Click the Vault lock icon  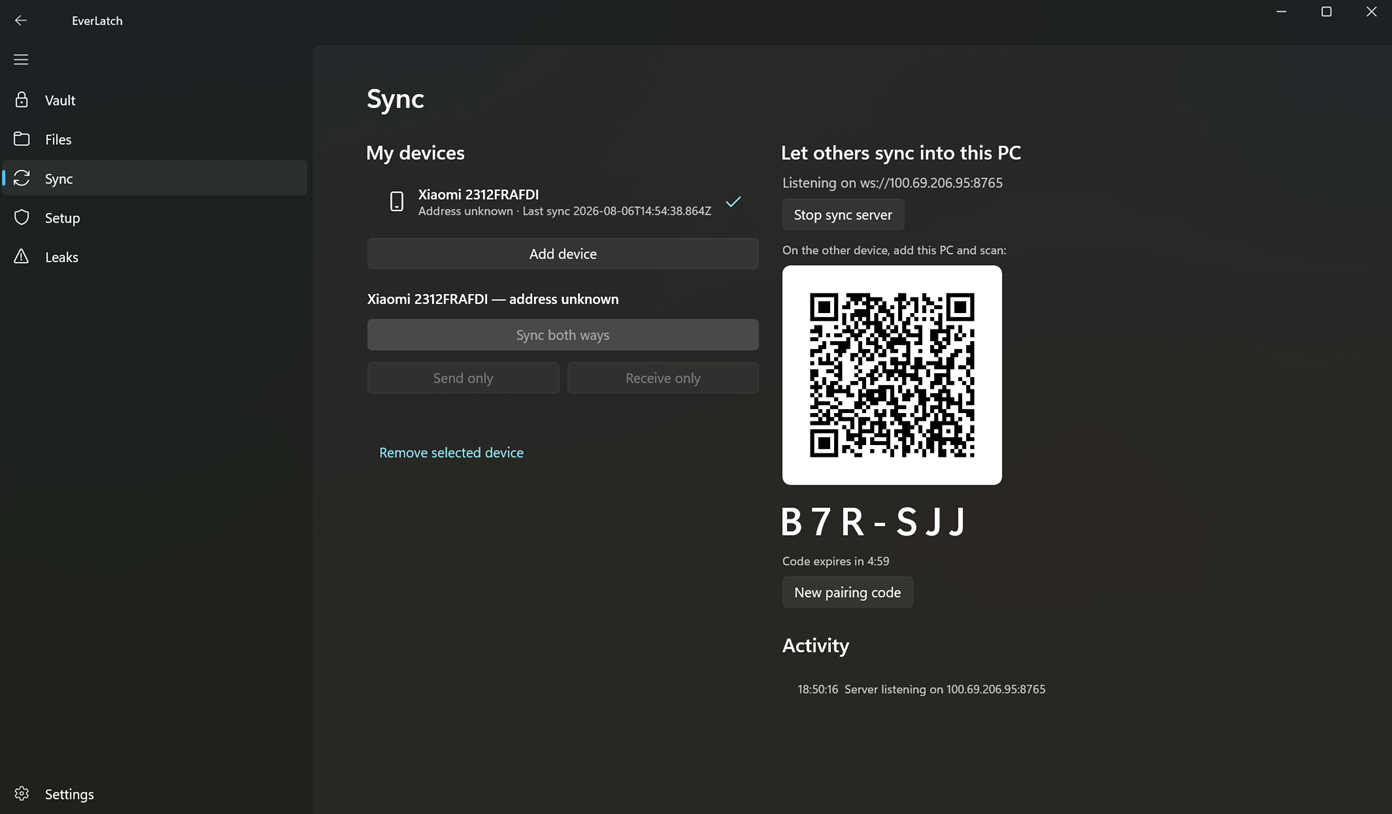pos(21,100)
